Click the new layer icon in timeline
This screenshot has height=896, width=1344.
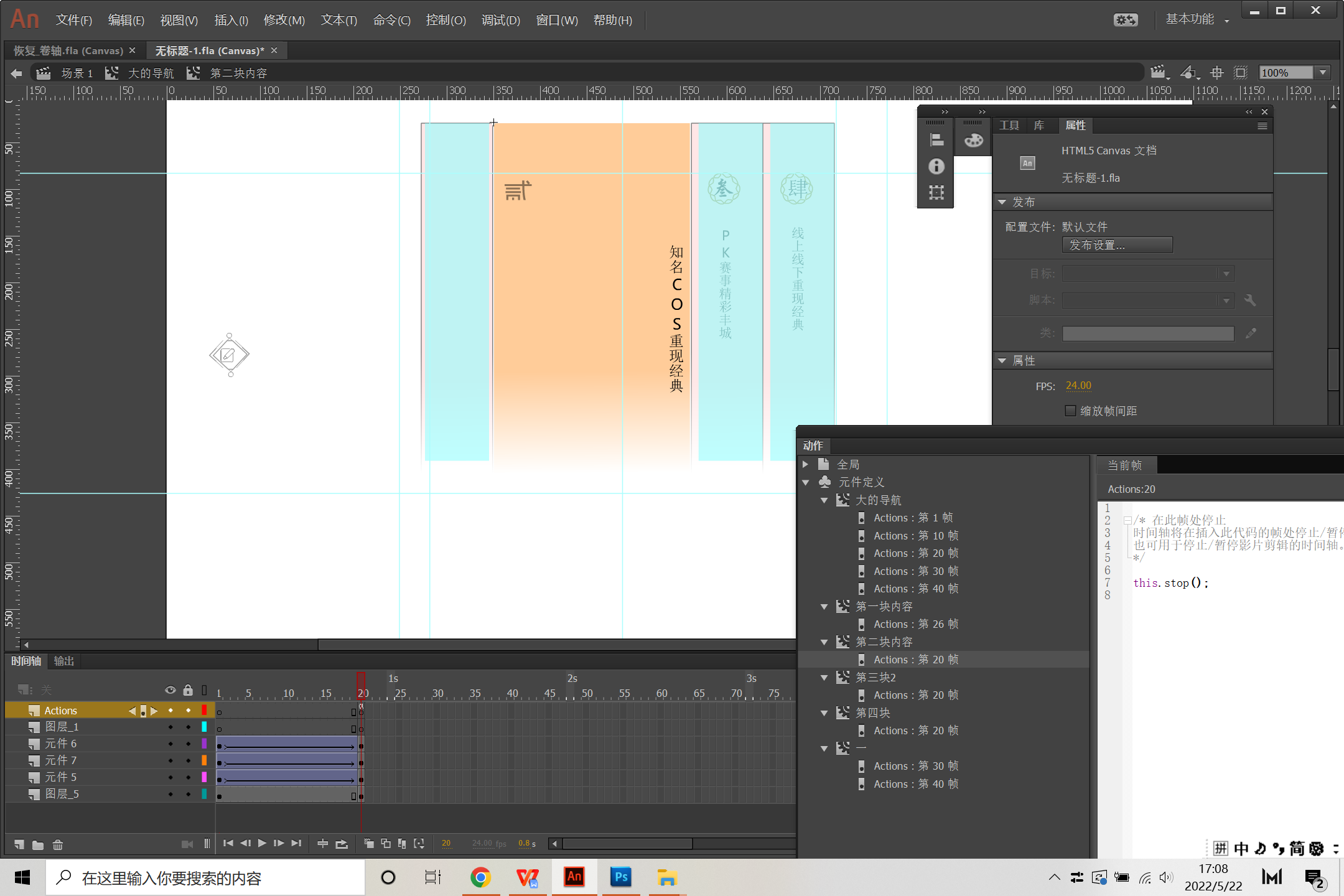pos(19,844)
